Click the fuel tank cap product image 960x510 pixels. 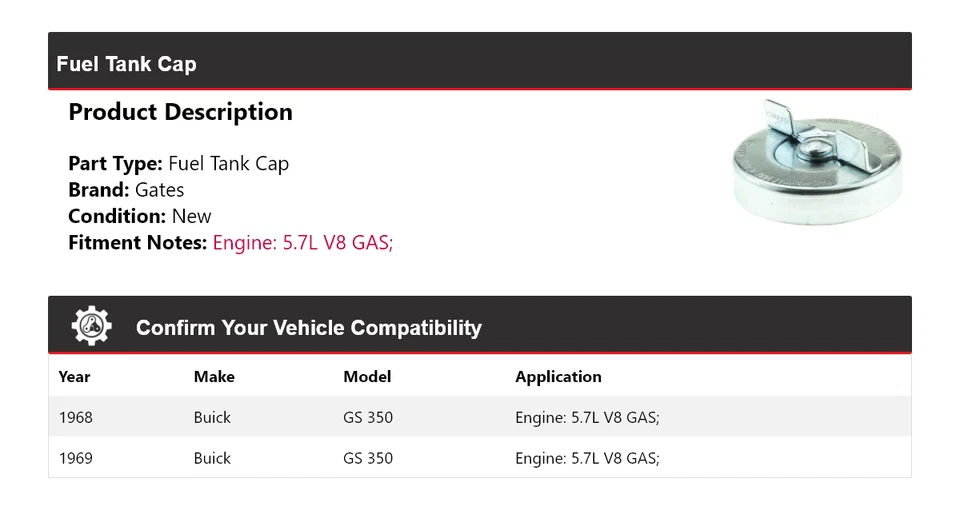(817, 160)
